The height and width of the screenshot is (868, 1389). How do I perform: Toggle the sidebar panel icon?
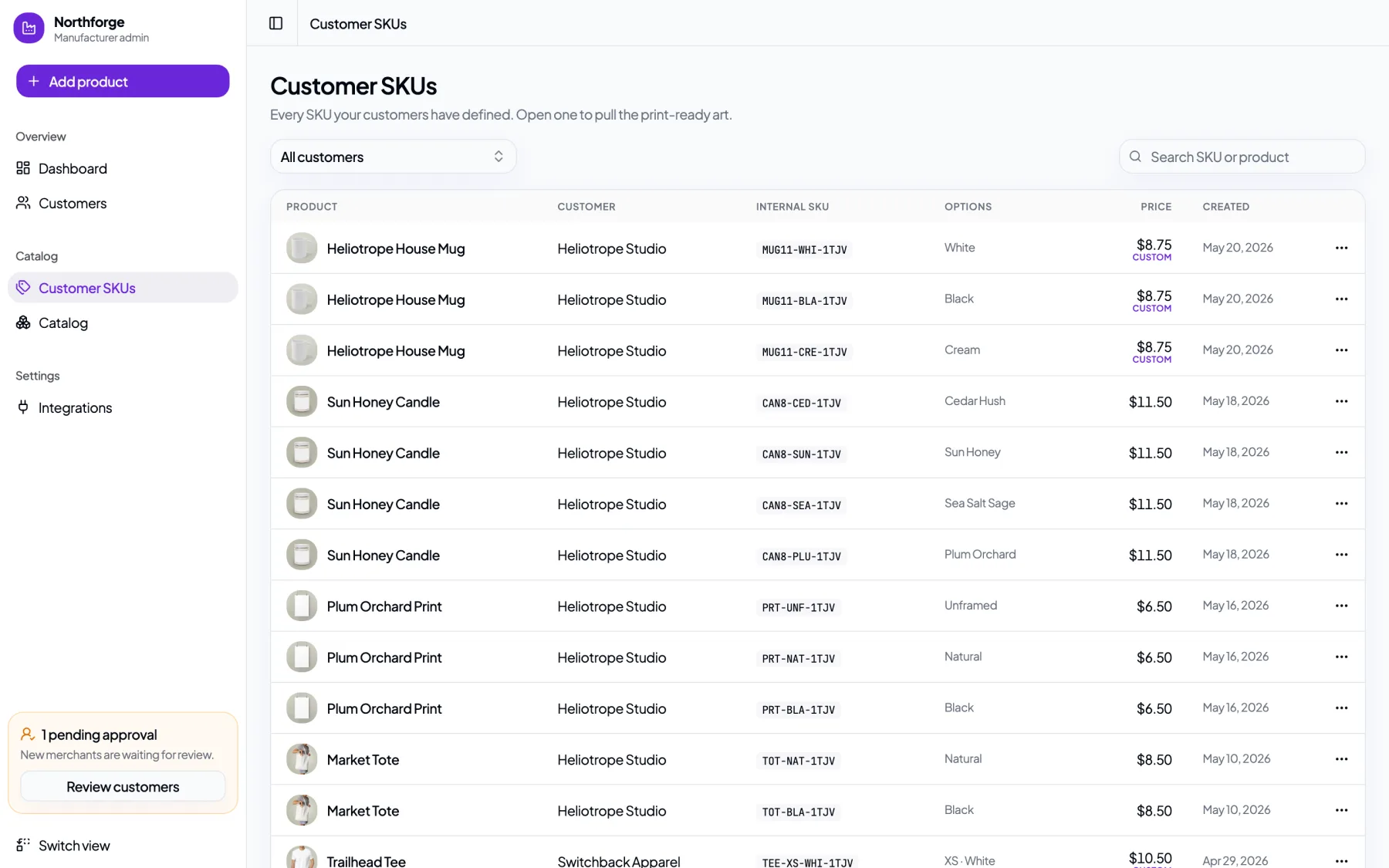[275, 23]
